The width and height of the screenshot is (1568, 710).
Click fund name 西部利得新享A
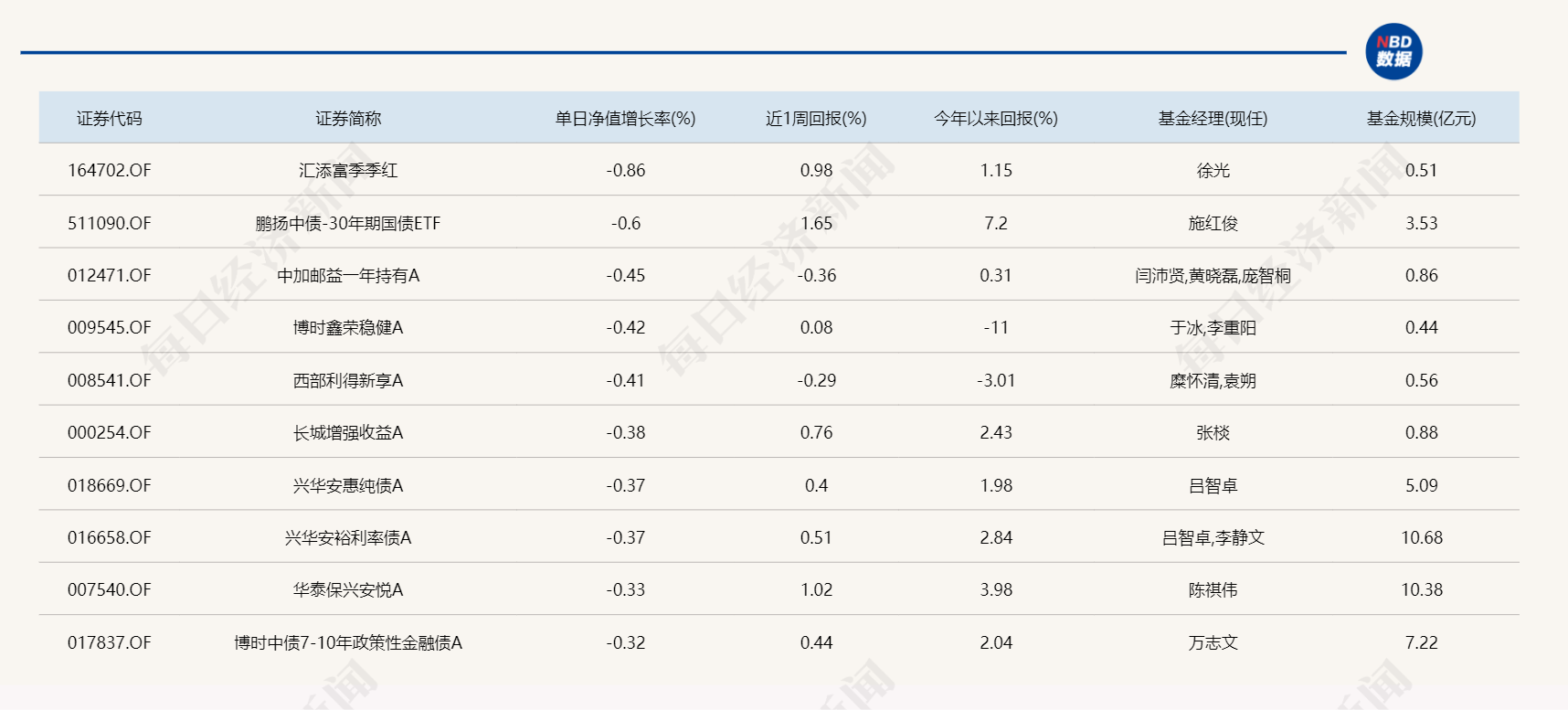coord(348,380)
